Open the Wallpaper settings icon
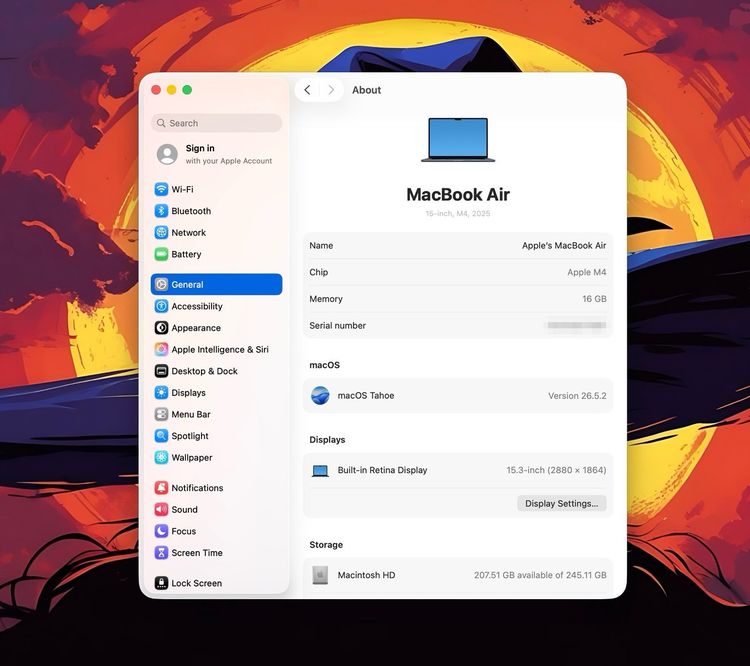 tap(161, 457)
